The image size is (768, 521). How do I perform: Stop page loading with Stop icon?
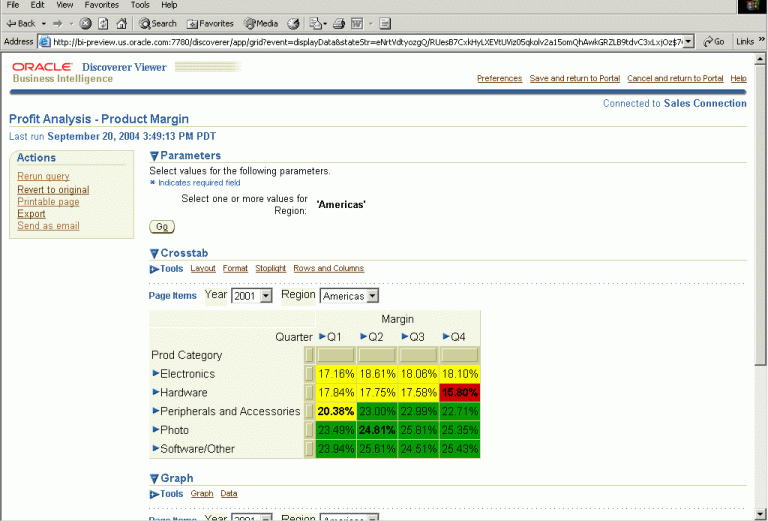(85, 24)
